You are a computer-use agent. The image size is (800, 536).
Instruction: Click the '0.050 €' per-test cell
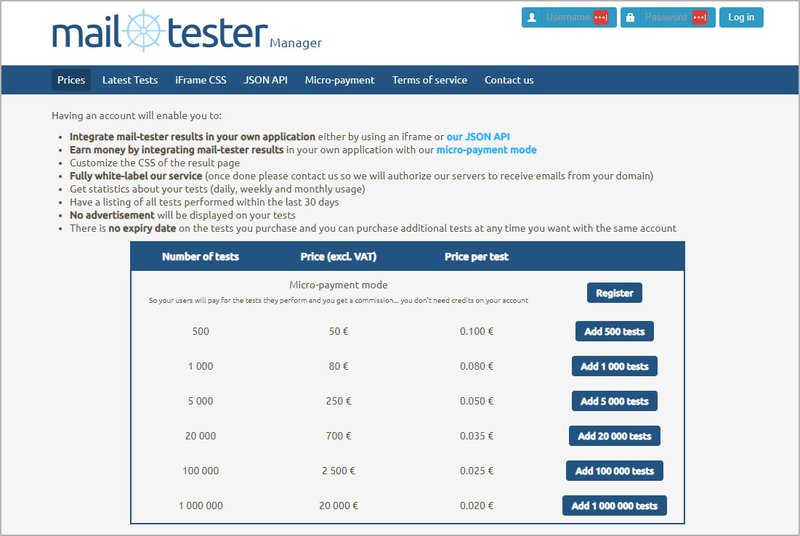[477, 401]
